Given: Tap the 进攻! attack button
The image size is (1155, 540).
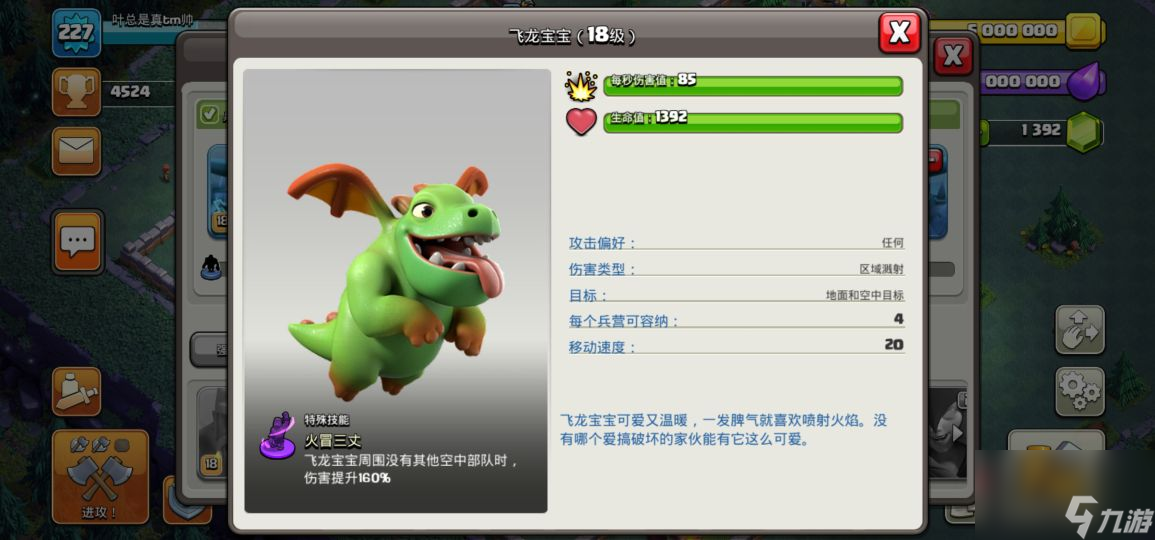Looking at the screenshot, I should [x=100, y=477].
